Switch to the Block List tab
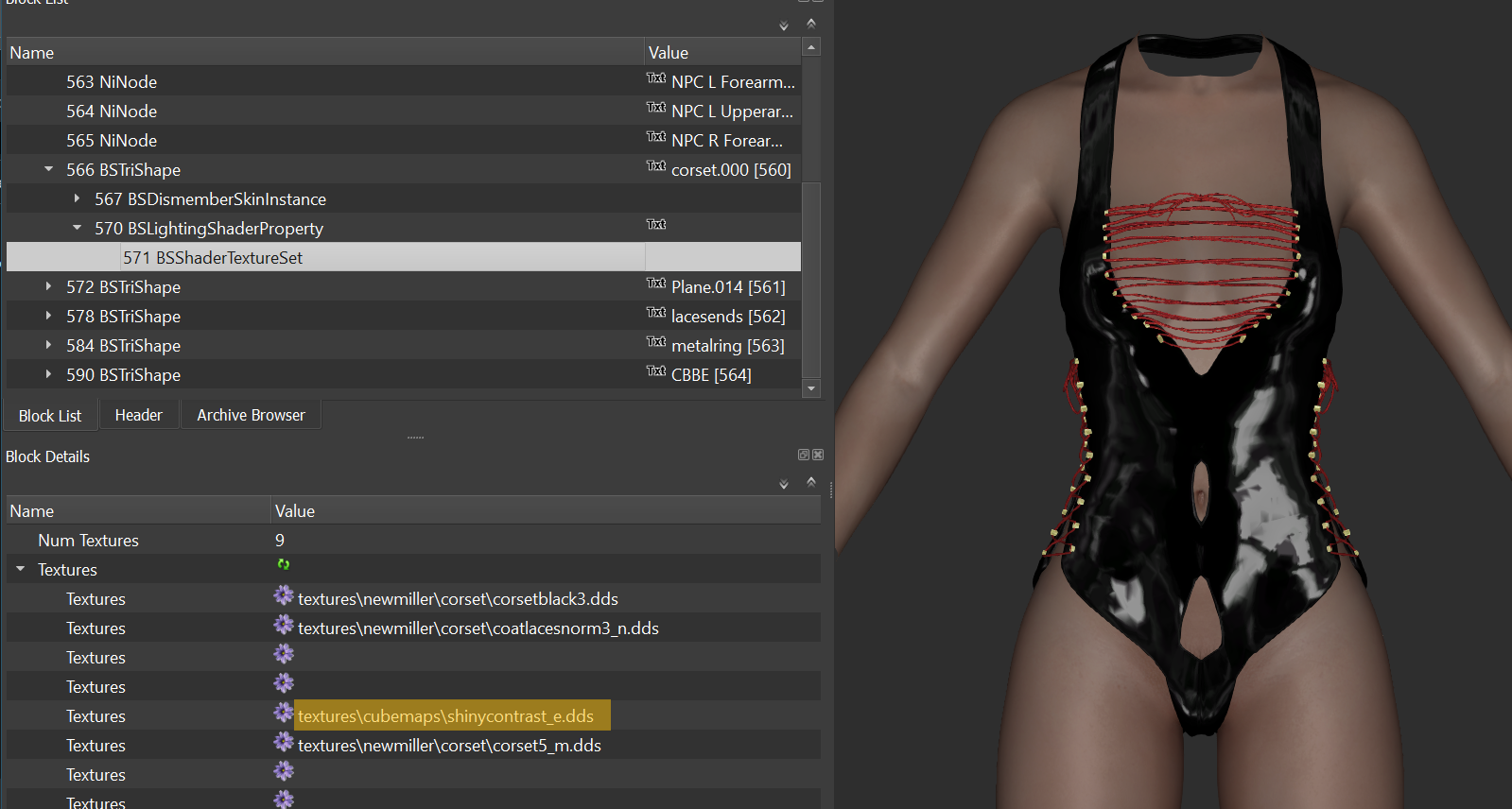The image size is (1512, 809). pos(50,416)
